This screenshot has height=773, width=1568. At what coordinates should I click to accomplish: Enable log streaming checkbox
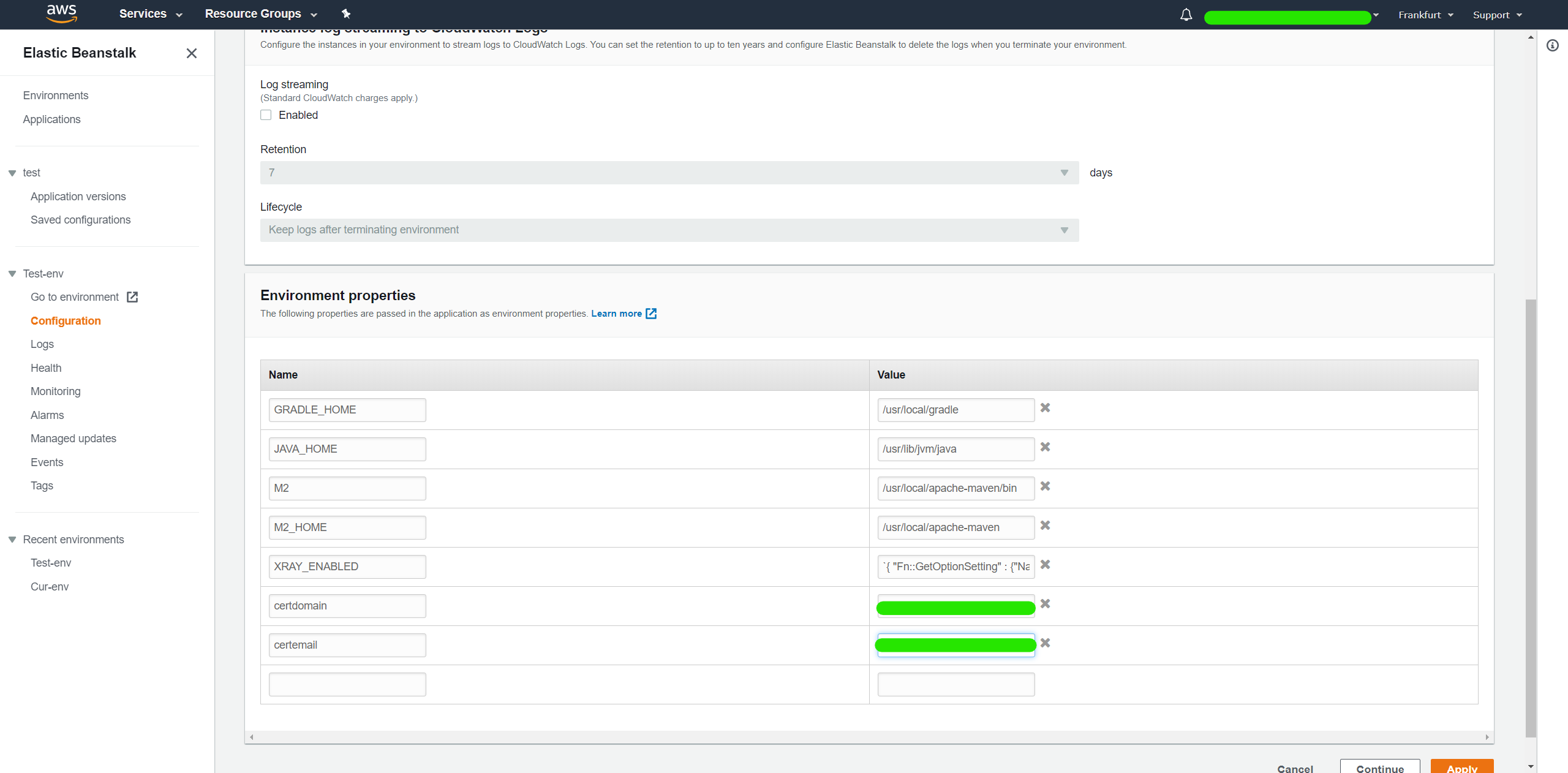(x=266, y=115)
